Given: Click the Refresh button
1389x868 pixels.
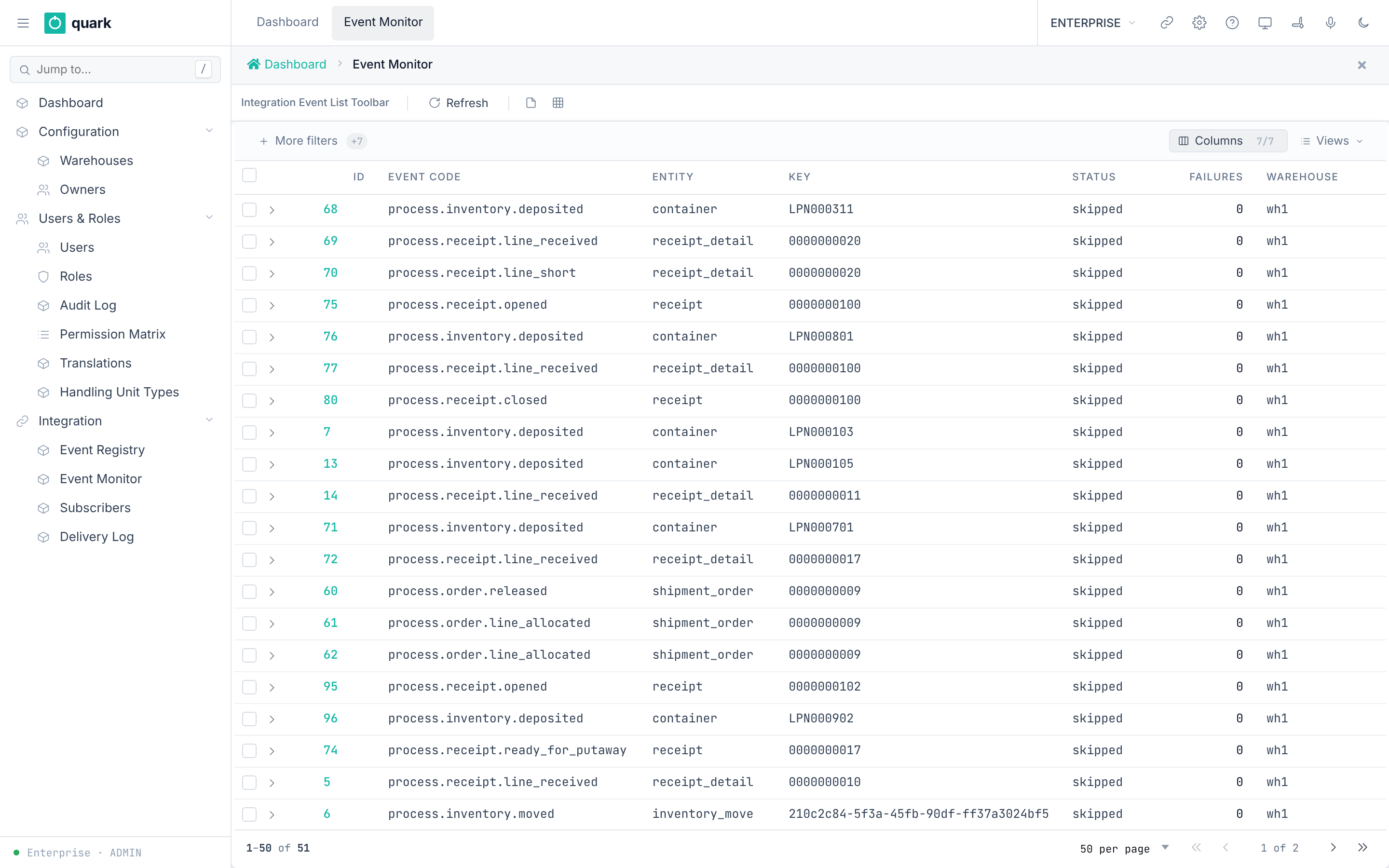Looking at the screenshot, I should click(x=458, y=103).
